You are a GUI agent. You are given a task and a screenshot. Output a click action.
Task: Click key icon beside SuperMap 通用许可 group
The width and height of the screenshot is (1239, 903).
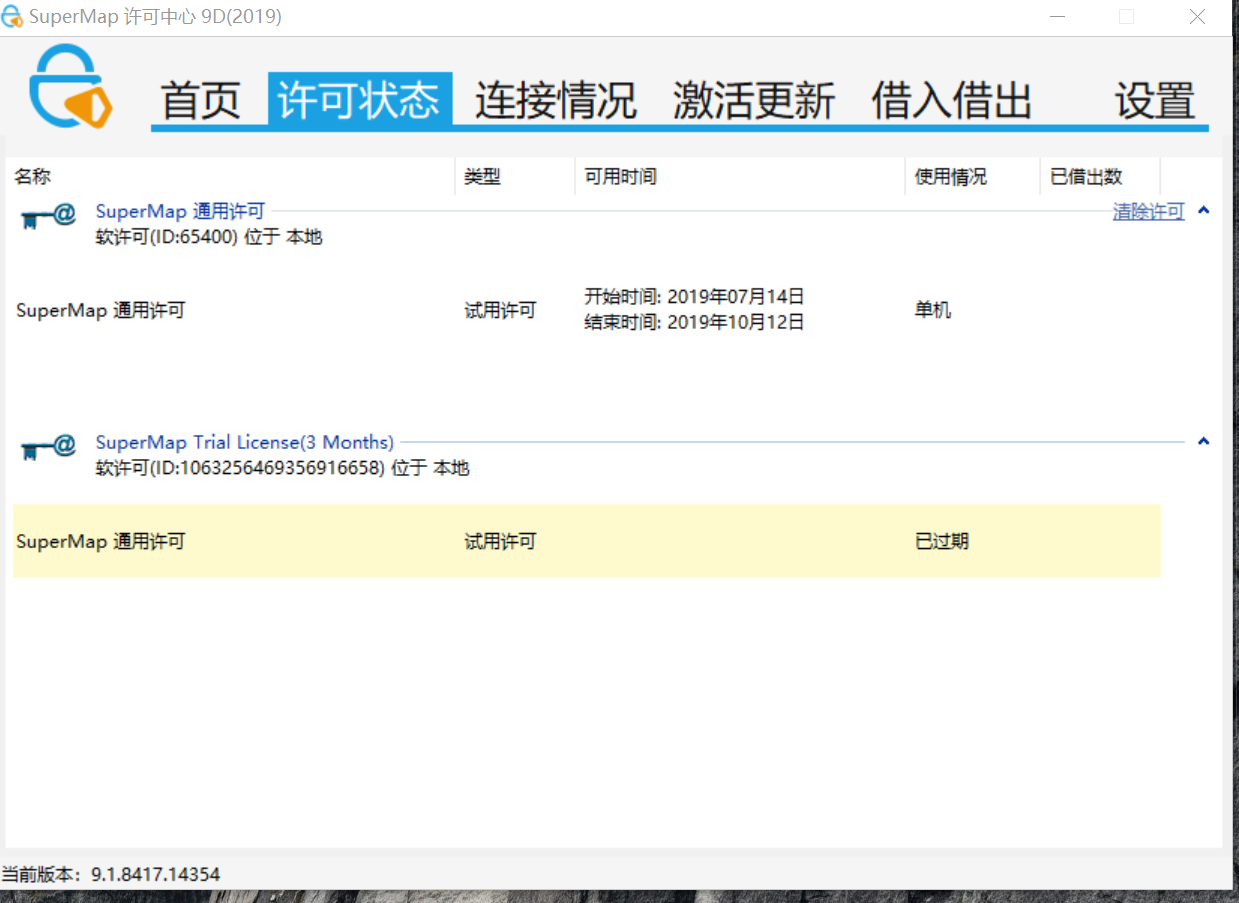click(48, 216)
